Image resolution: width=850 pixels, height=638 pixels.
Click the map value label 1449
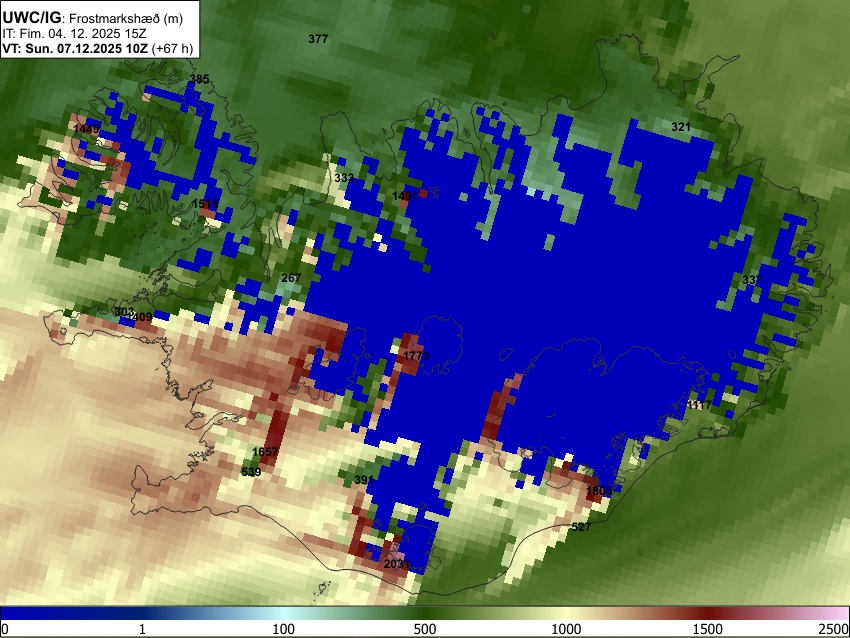coord(86,129)
